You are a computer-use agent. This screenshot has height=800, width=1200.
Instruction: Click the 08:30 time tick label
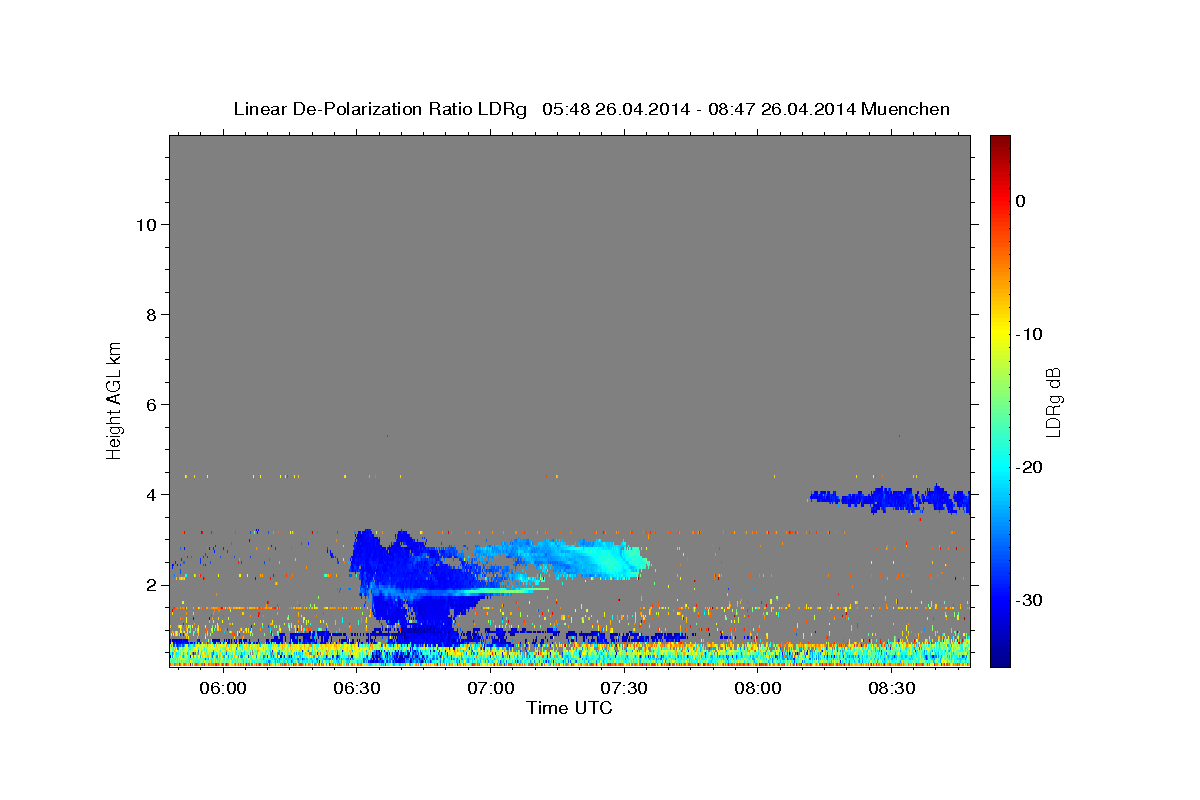(892, 689)
